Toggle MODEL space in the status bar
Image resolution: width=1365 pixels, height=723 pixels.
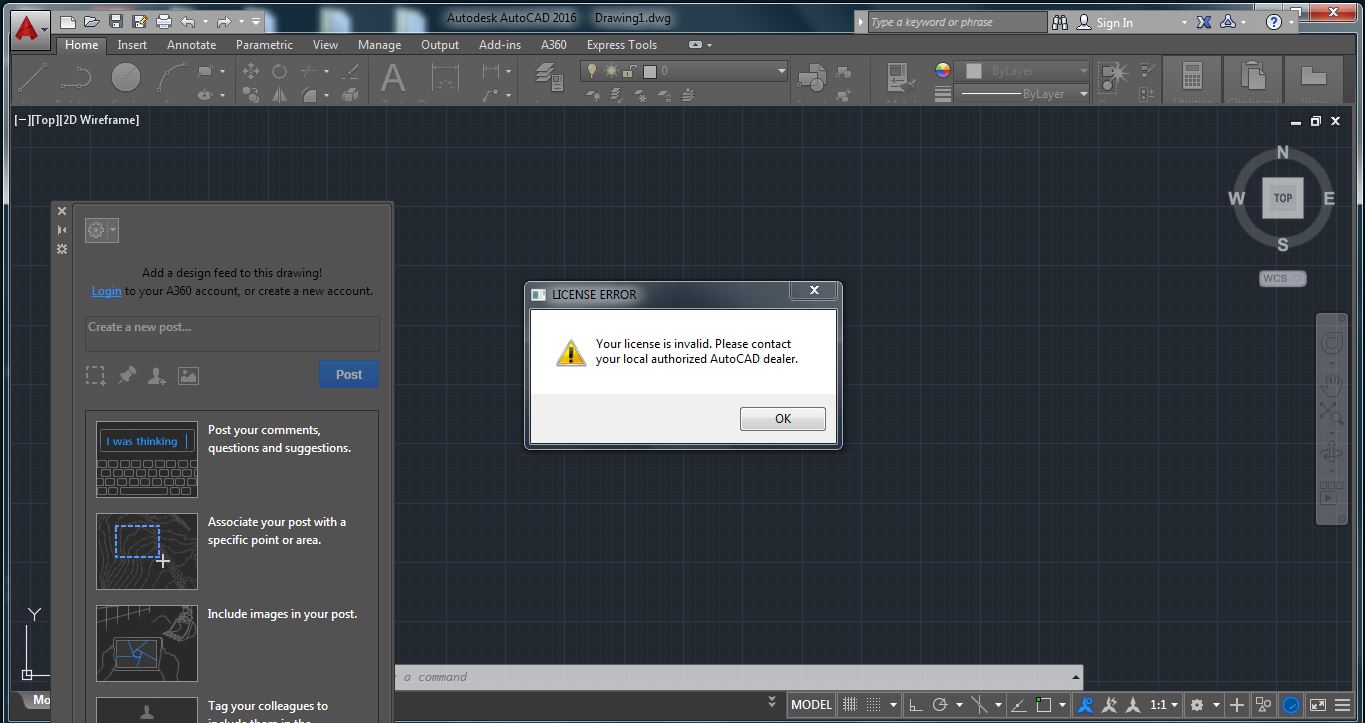(811, 704)
